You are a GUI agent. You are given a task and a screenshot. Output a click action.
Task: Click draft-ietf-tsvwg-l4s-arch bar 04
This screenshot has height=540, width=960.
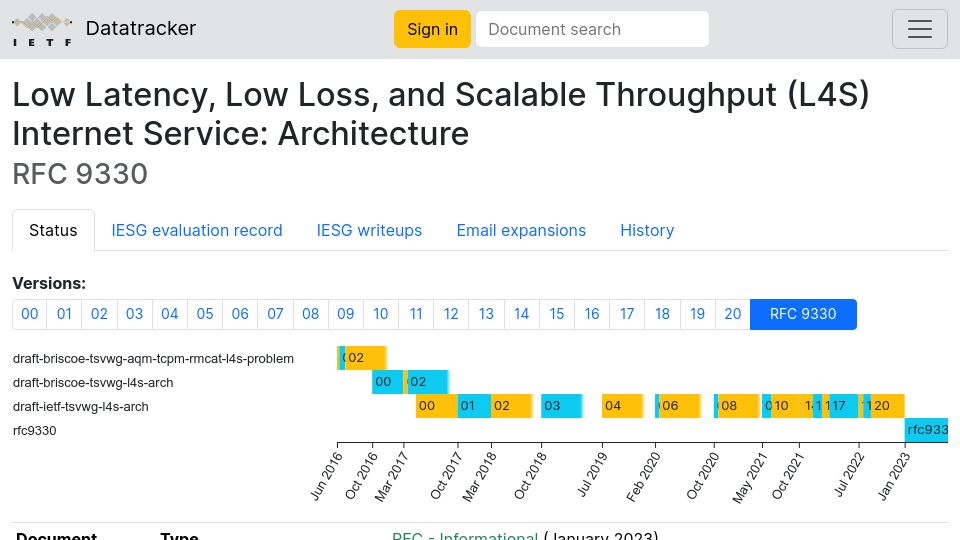(623, 406)
